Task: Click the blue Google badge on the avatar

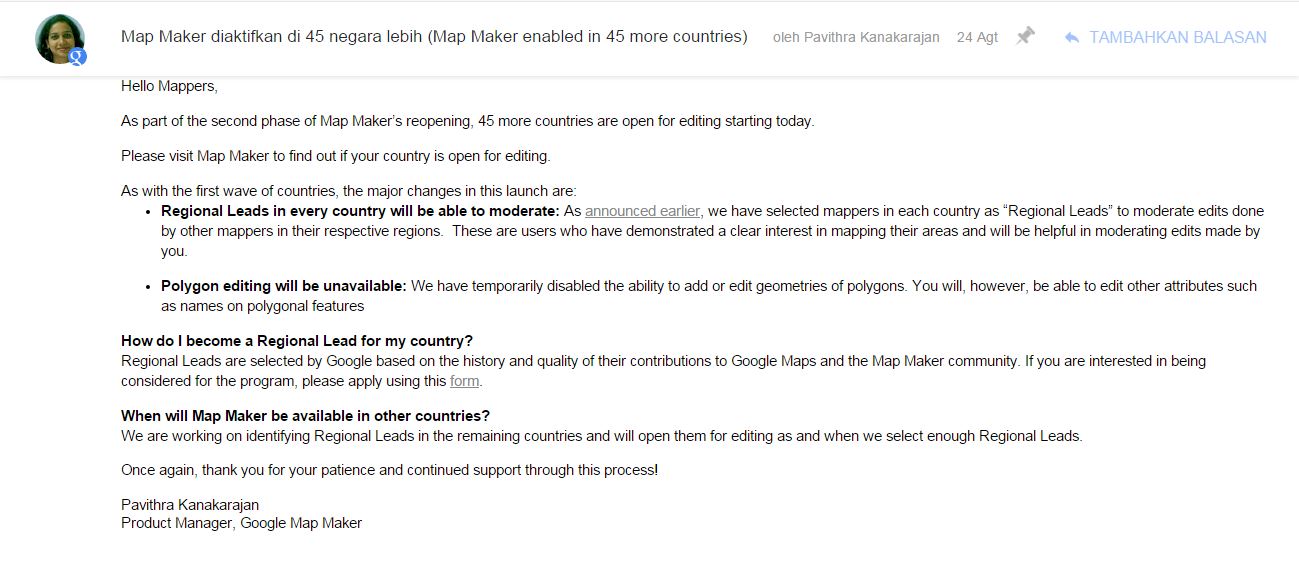Action: [78, 57]
